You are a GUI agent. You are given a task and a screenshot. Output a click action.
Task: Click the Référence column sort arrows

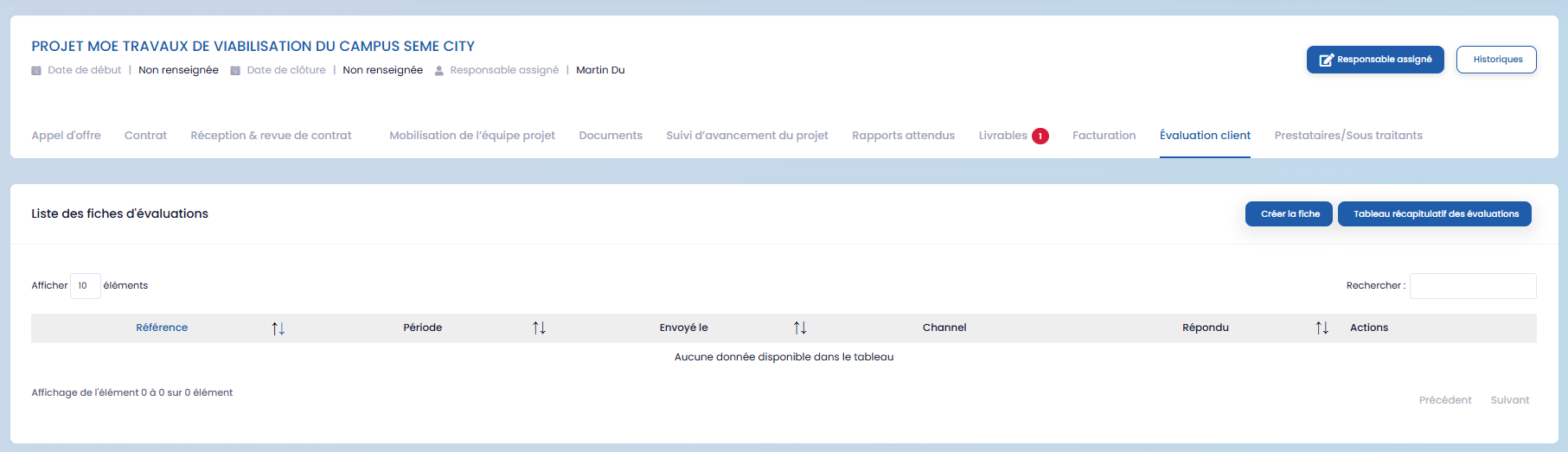pyautogui.click(x=278, y=328)
